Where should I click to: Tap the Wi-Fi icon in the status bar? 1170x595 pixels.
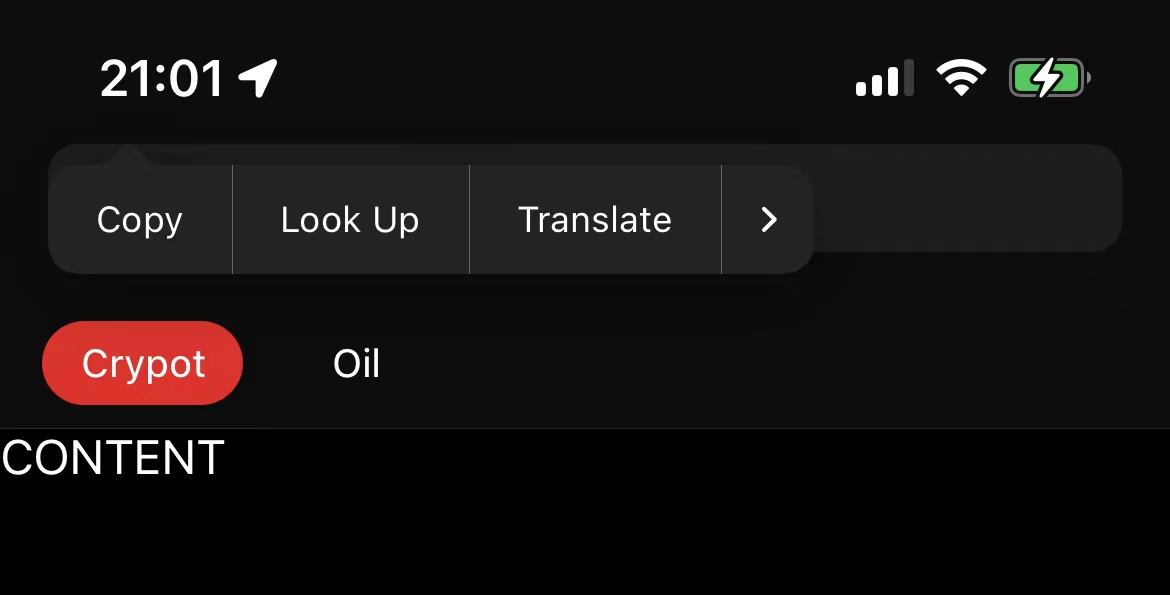coord(962,77)
